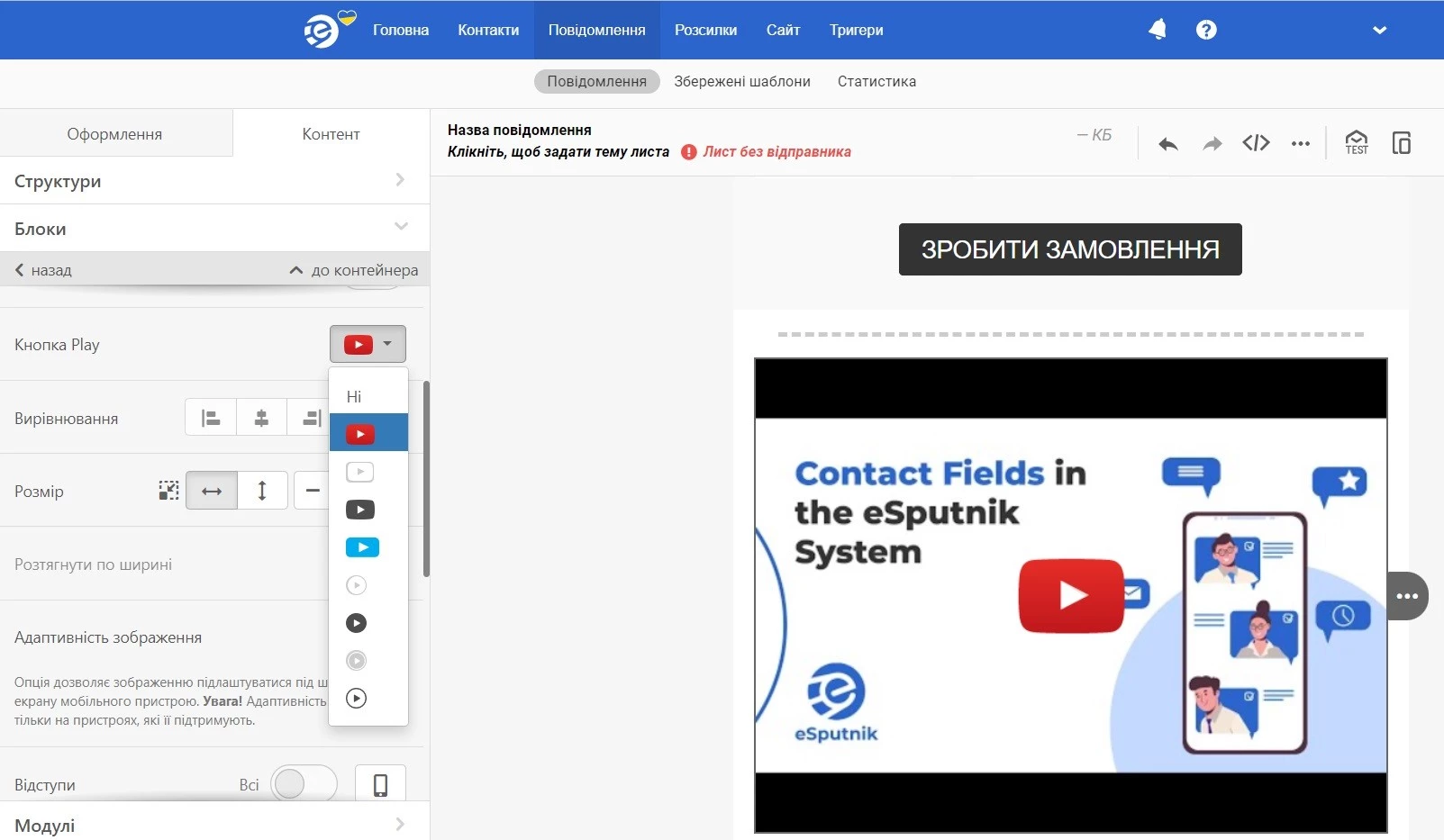The width and height of the screenshot is (1444, 840).
Task: Select height resize vertical arrow button
Action: pos(262,491)
